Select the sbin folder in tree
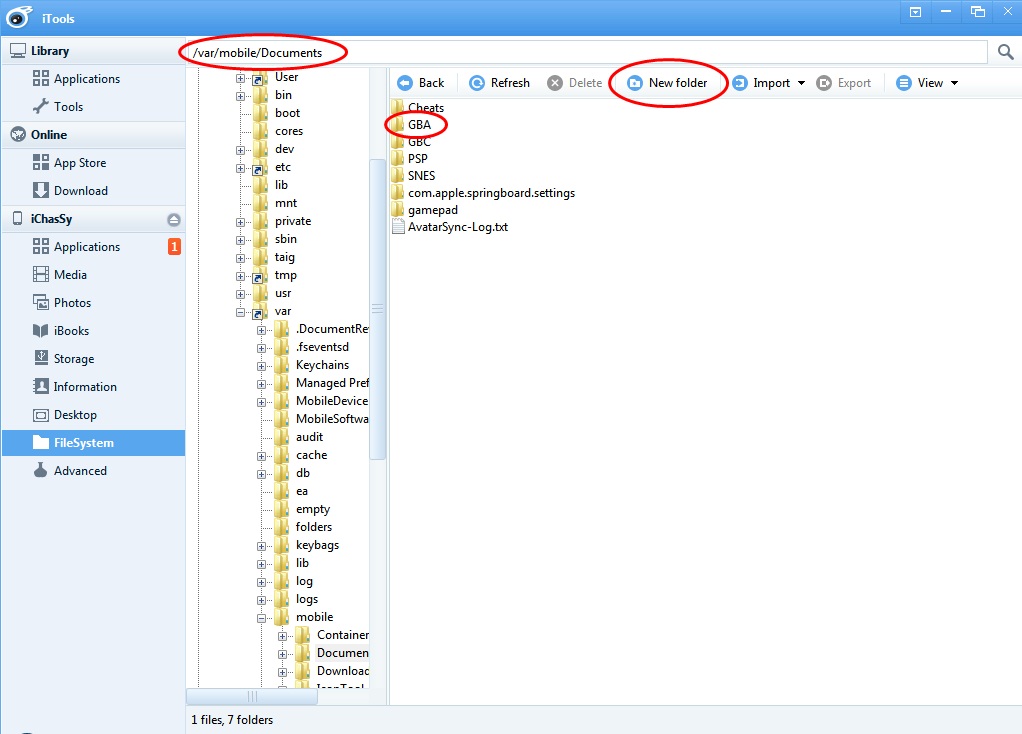 point(285,239)
